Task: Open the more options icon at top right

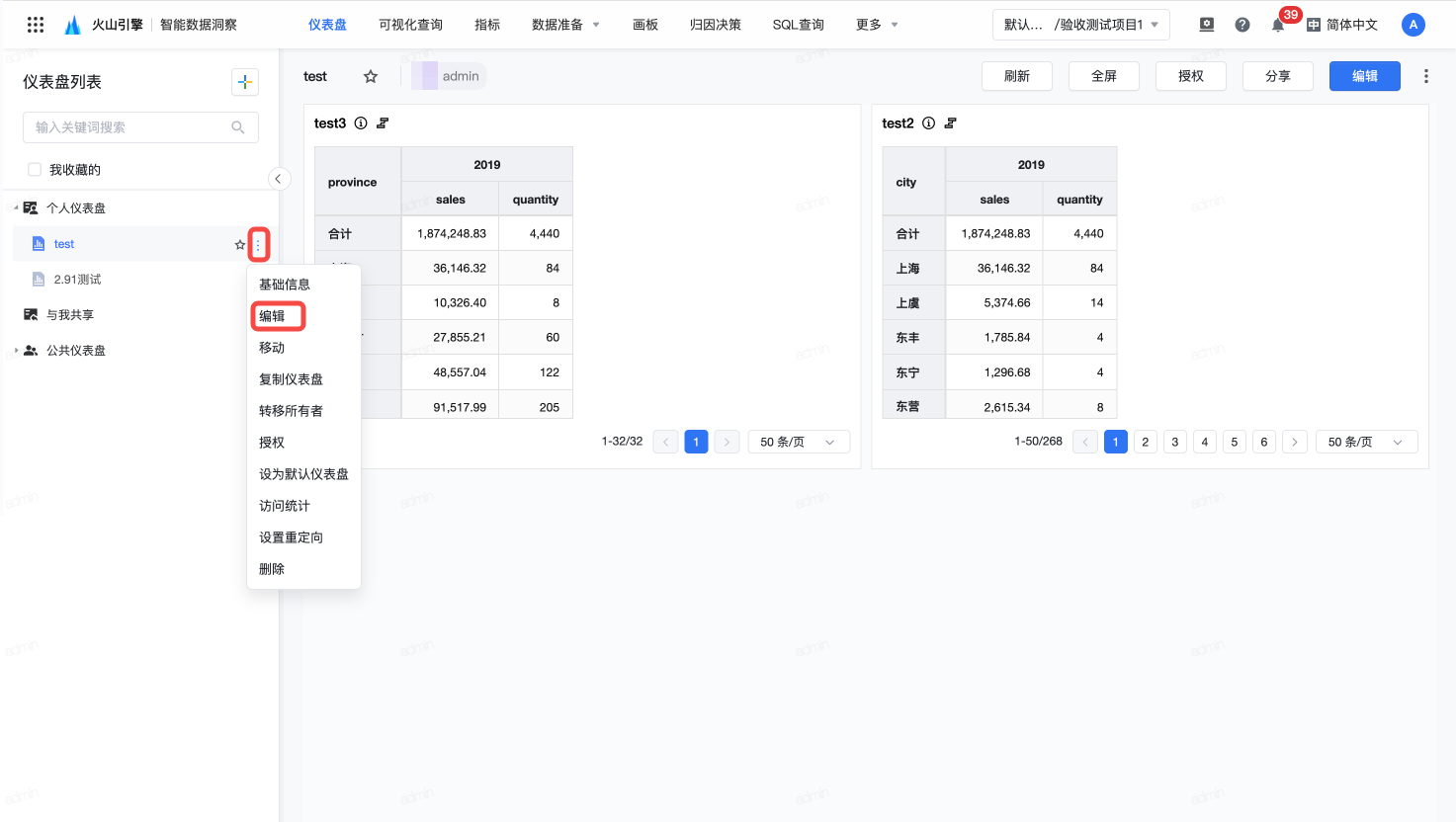Action: point(1425,76)
